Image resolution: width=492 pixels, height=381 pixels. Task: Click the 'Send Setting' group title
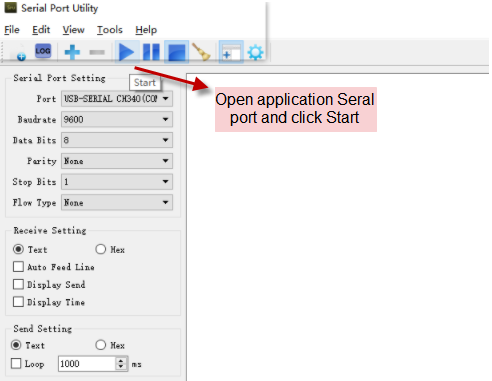click(42, 329)
